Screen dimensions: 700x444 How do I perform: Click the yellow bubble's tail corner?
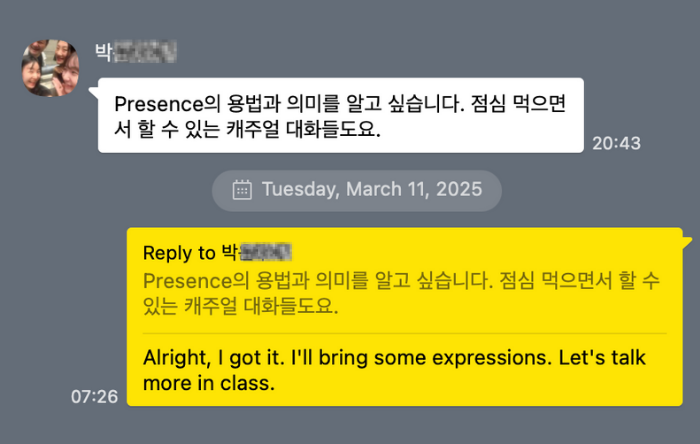(686, 236)
